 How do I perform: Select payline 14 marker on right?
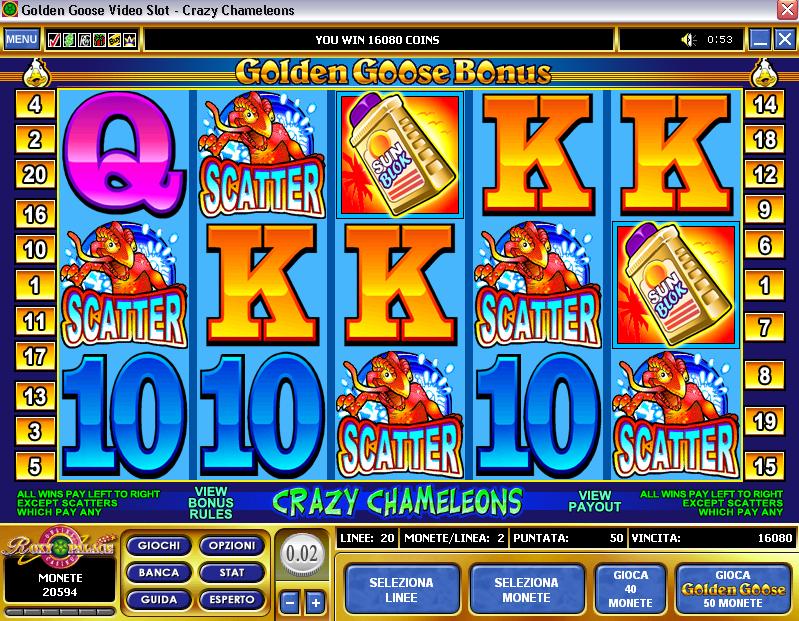click(x=764, y=104)
